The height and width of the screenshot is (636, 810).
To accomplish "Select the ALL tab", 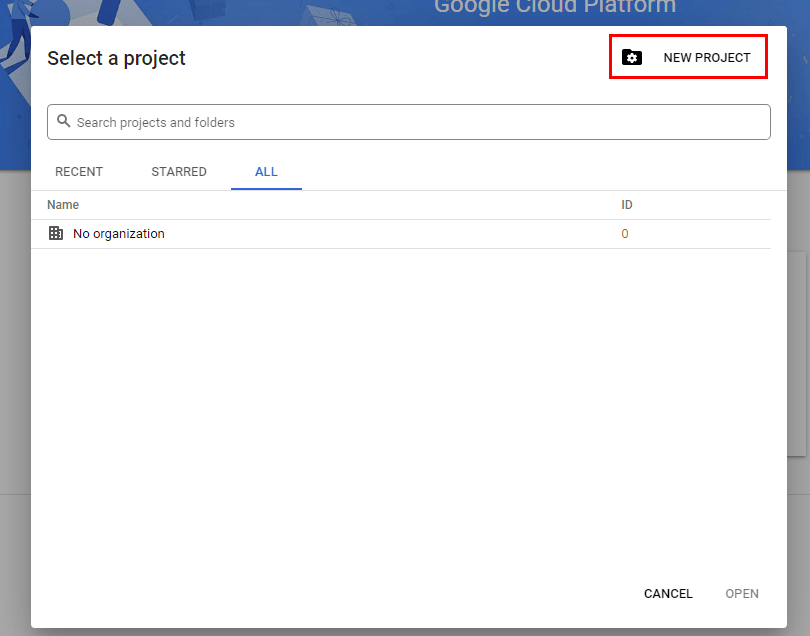I will [x=266, y=172].
